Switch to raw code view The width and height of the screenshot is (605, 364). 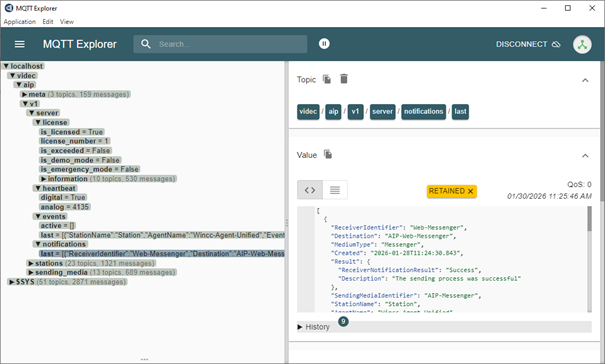[310, 190]
